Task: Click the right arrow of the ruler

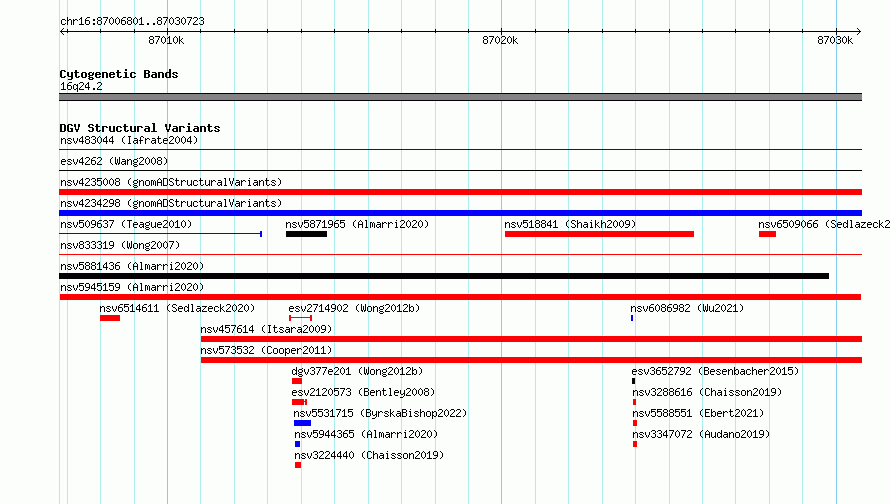Action: click(858, 31)
